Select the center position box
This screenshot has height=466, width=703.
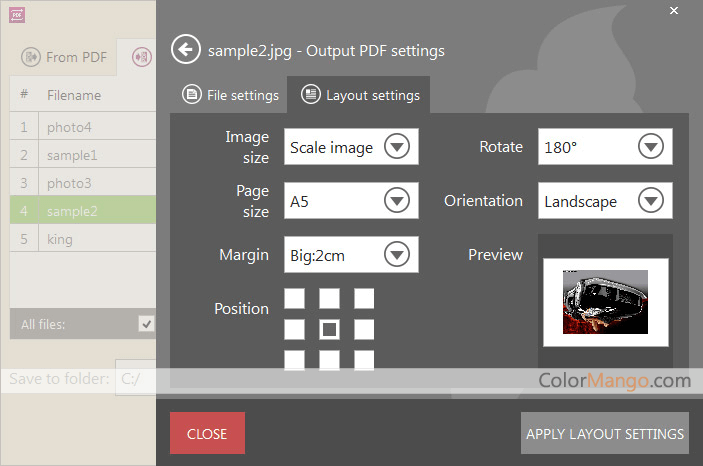coord(329,329)
